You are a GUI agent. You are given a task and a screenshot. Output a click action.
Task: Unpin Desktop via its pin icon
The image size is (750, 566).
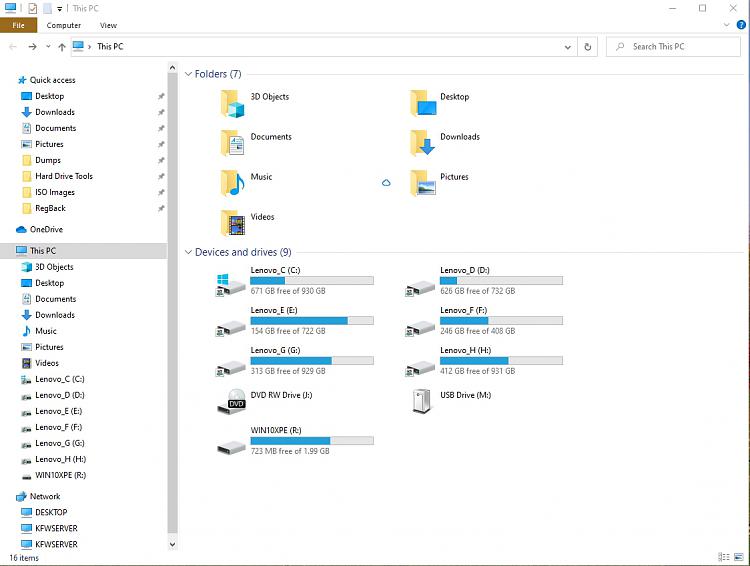point(161,96)
